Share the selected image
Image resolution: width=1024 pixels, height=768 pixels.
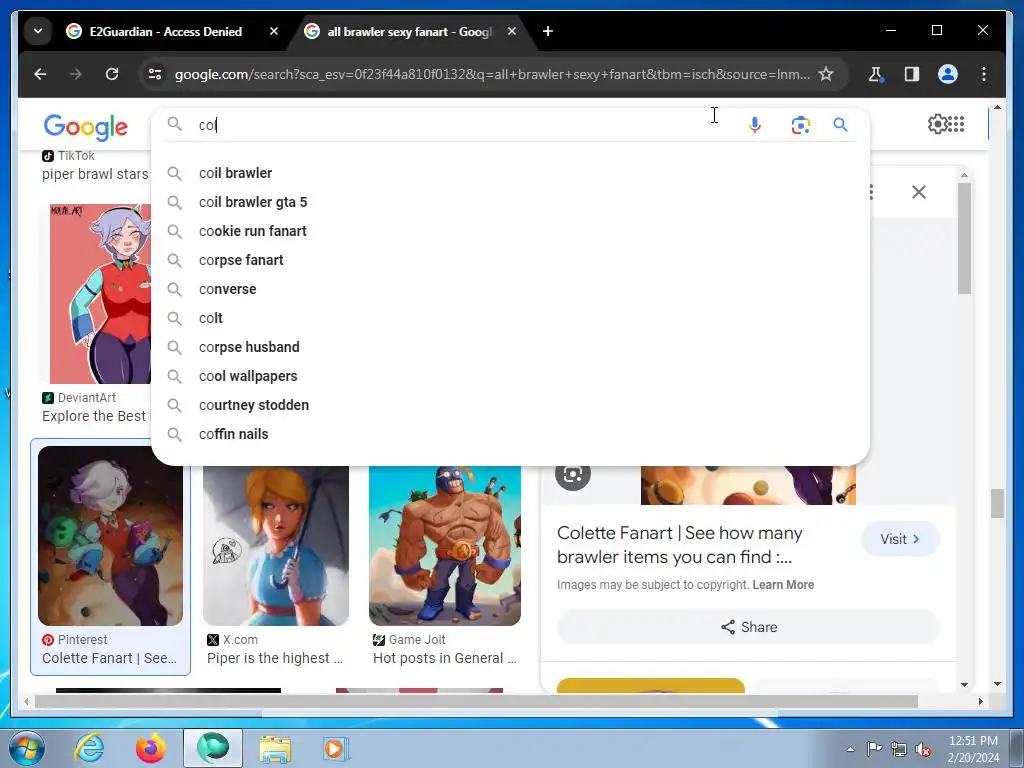pos(748,627)
